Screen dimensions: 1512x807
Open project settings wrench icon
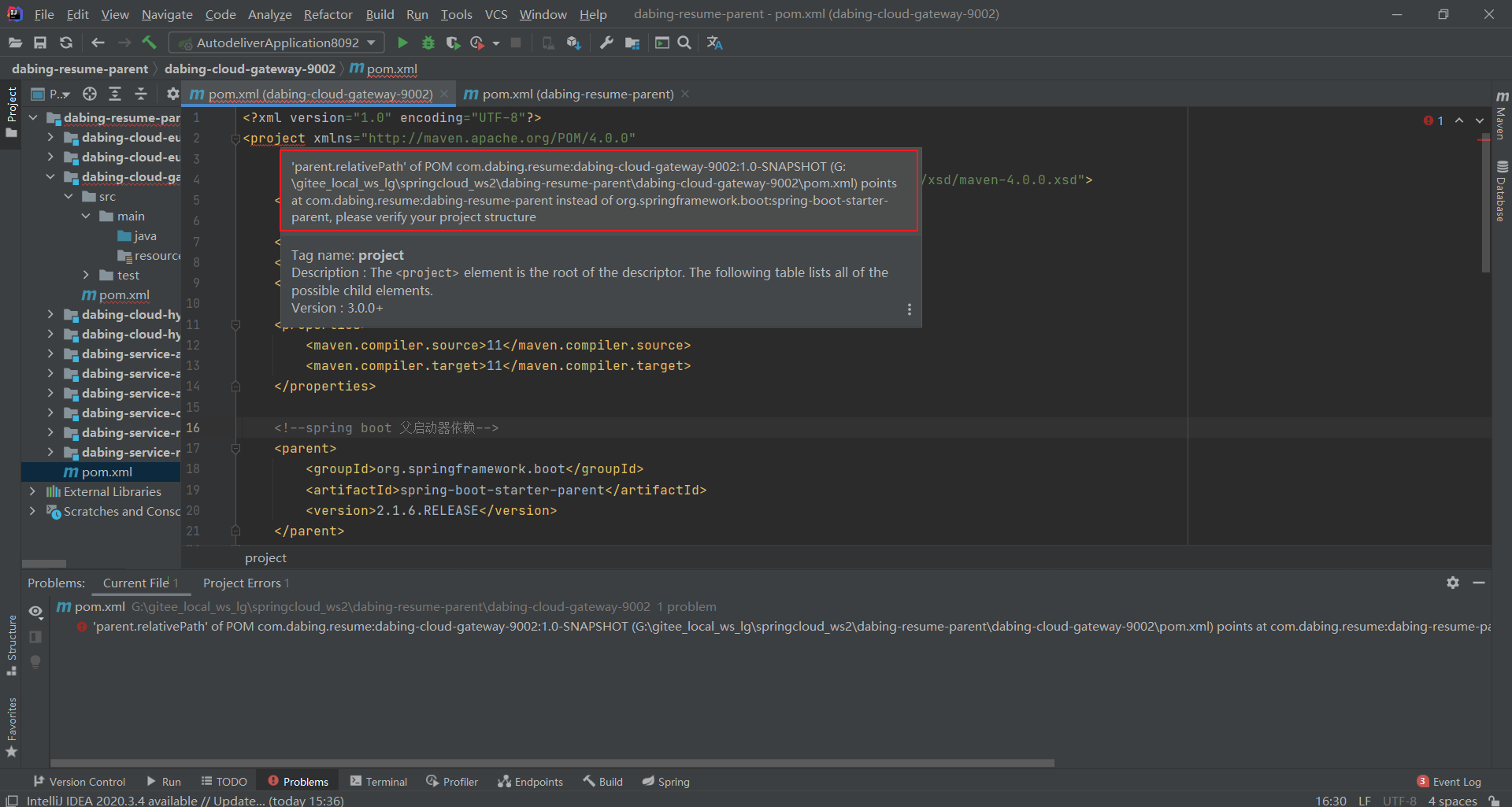point(606,43)
